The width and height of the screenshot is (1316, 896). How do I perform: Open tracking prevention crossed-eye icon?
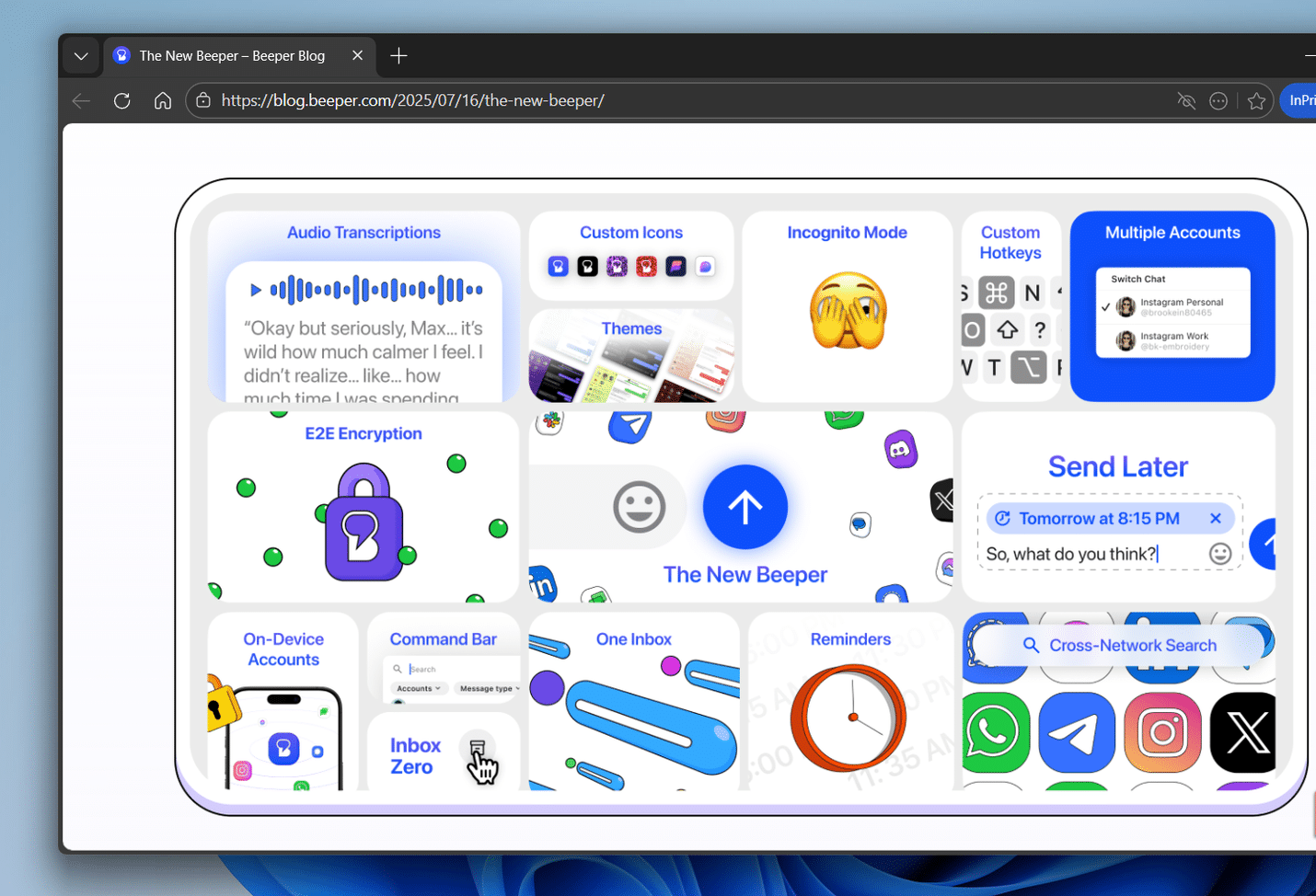click(x=1186, y=101)
